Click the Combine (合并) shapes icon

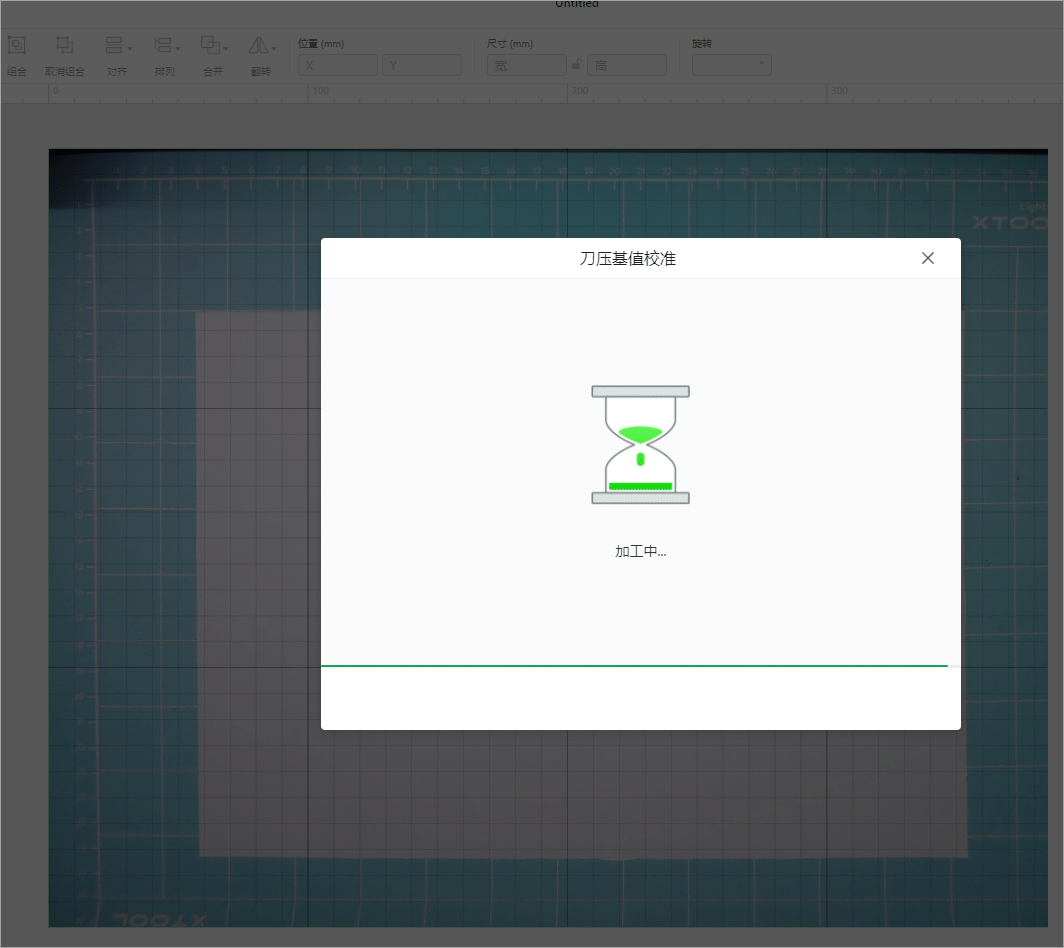point(210,45)
